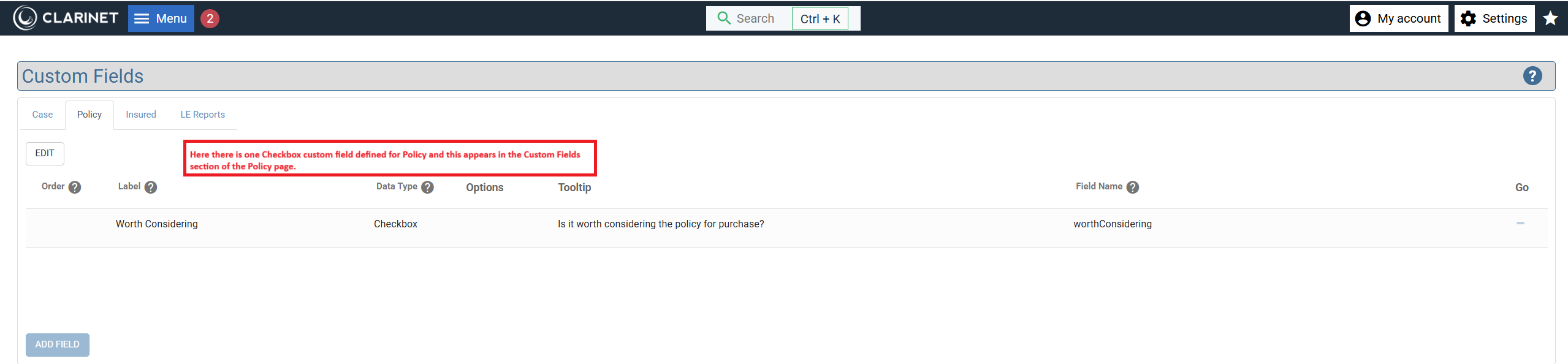Image resolution: width=1568 pixels, height=364 pixels.
Task: Open the Settings page
Action: (x=1494, y=18)
